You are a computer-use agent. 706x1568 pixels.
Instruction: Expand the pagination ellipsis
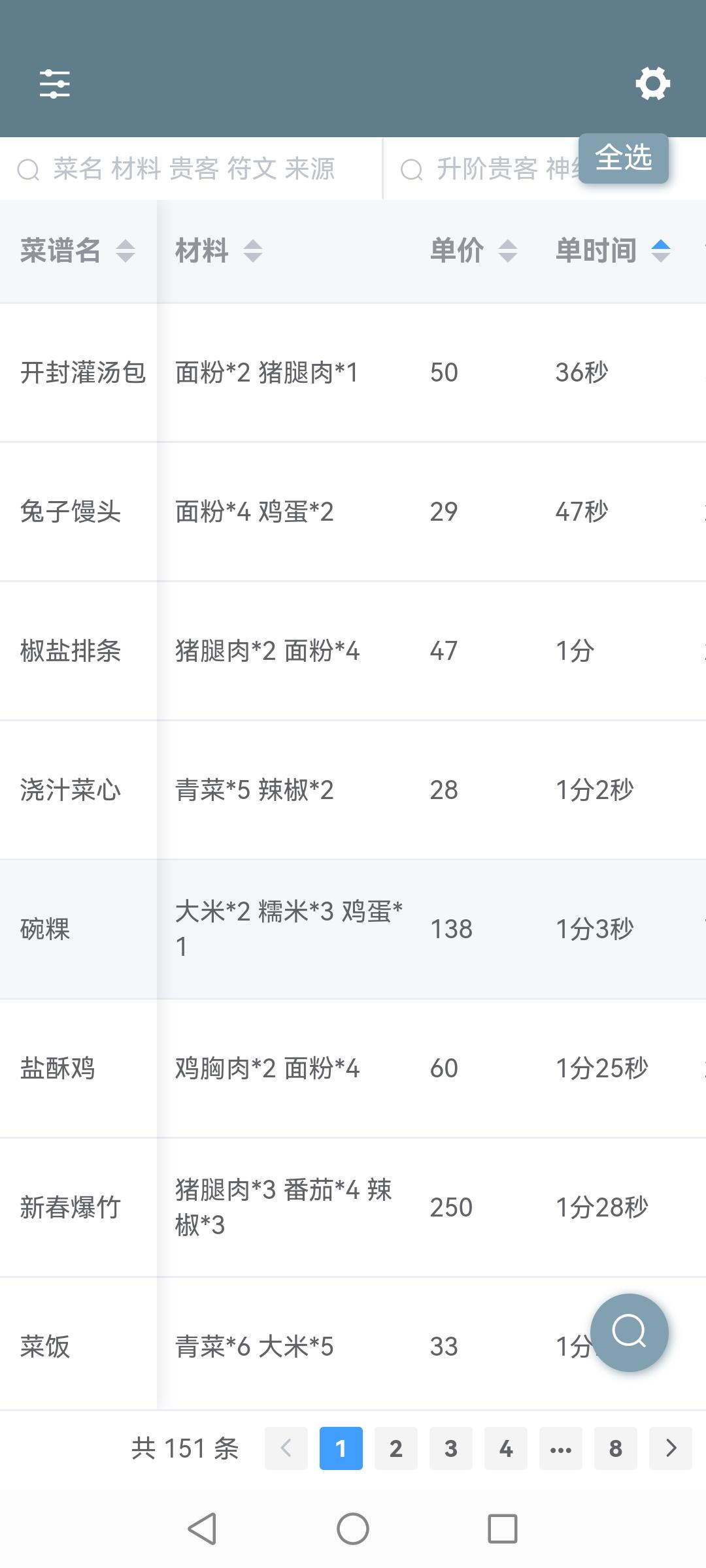pos(561,1448)
